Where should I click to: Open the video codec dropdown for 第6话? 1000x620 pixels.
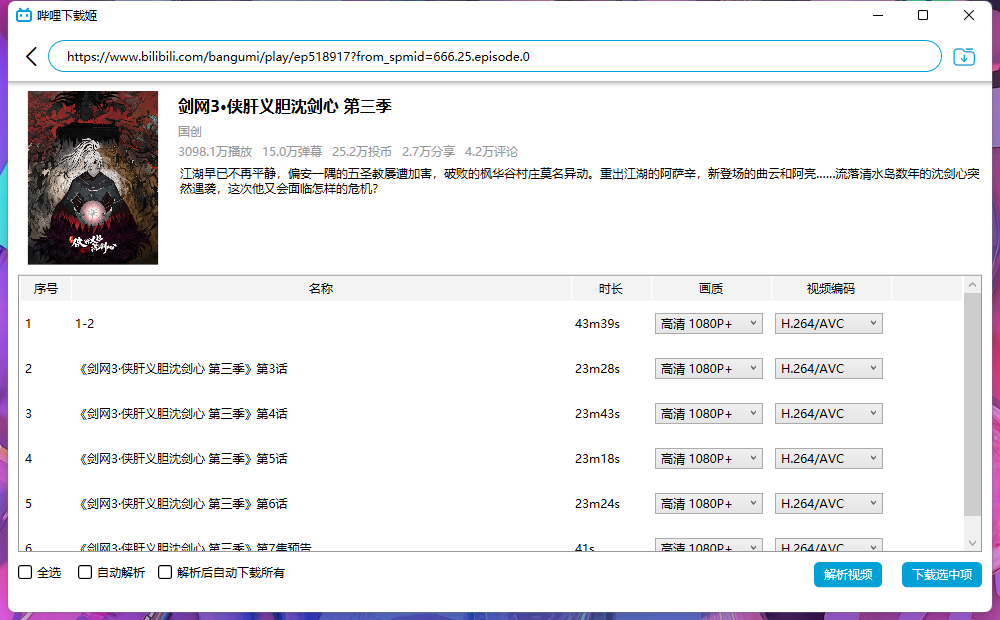[828, 503]
